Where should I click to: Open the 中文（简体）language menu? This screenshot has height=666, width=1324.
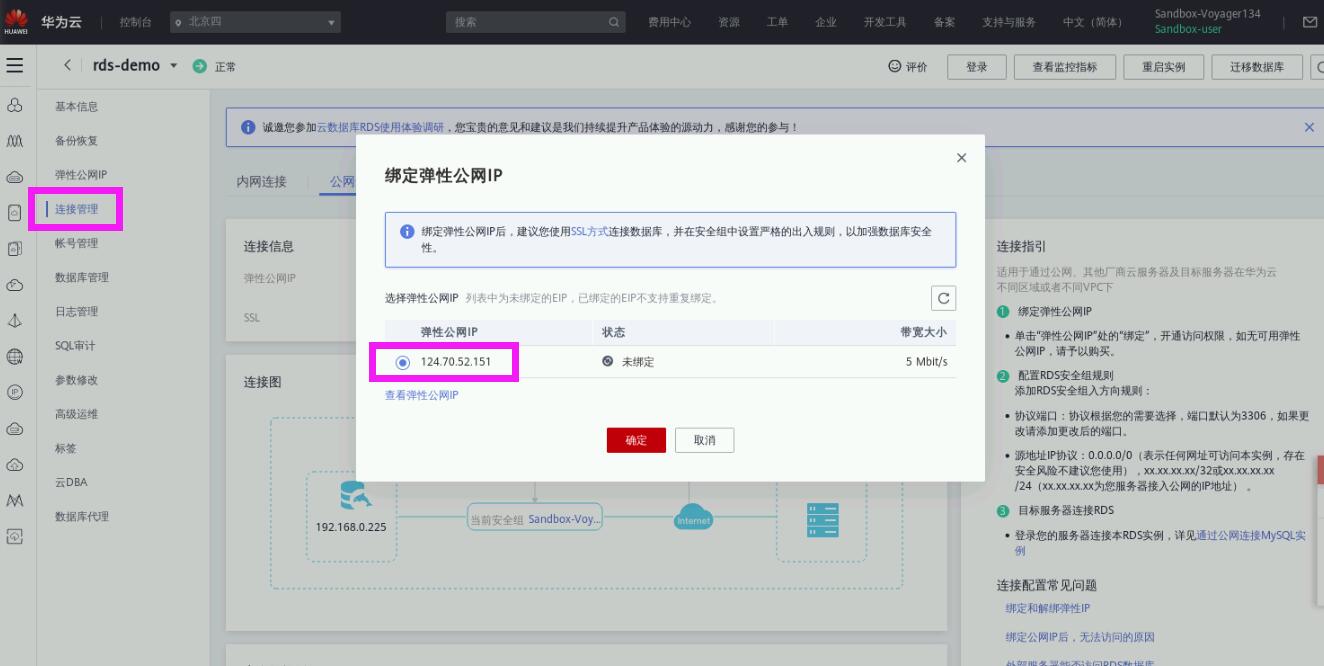1093,22
